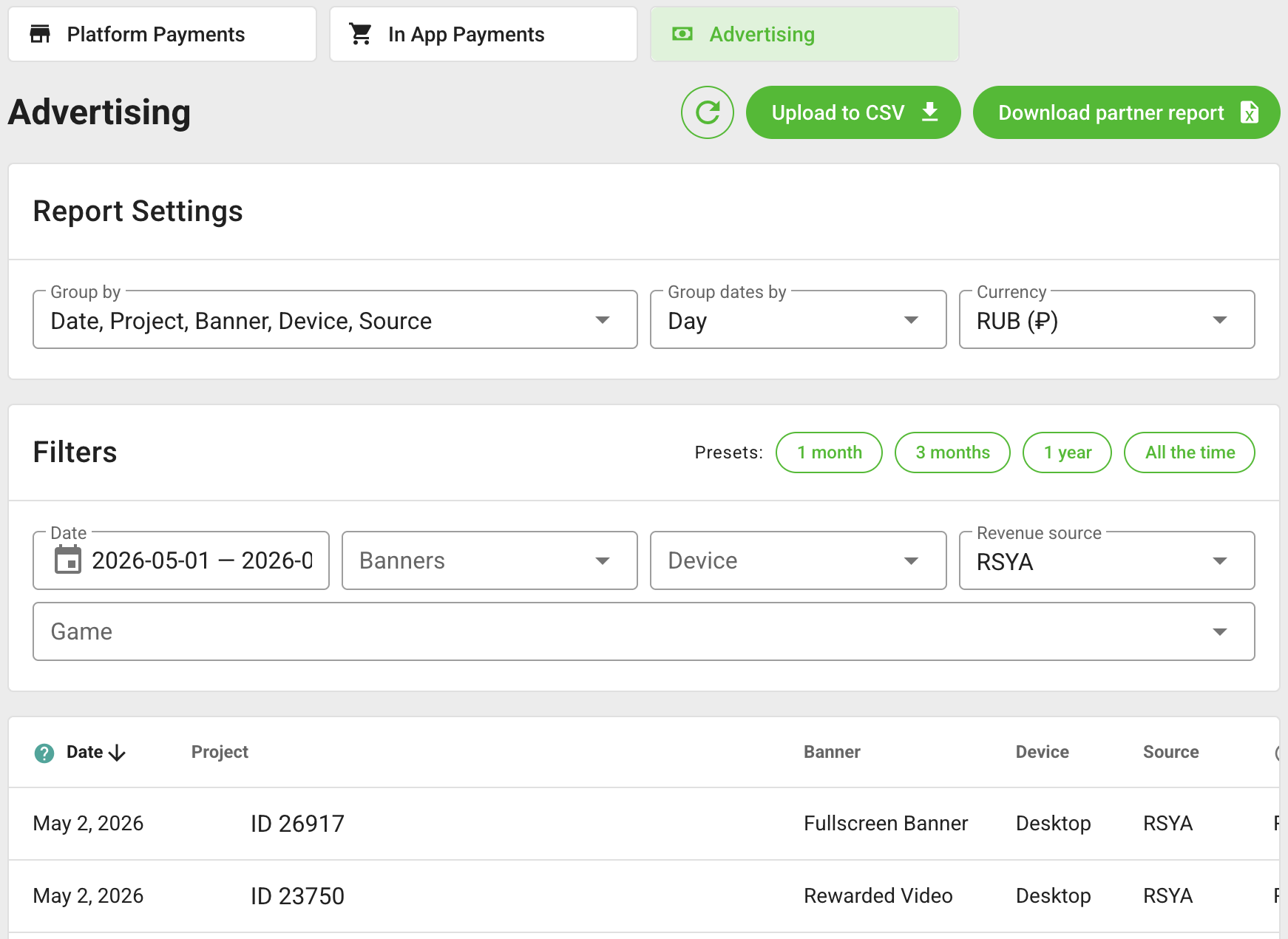Open the Group by dropdown
Screen dimensions: 1288x939
tap(335, 319)
